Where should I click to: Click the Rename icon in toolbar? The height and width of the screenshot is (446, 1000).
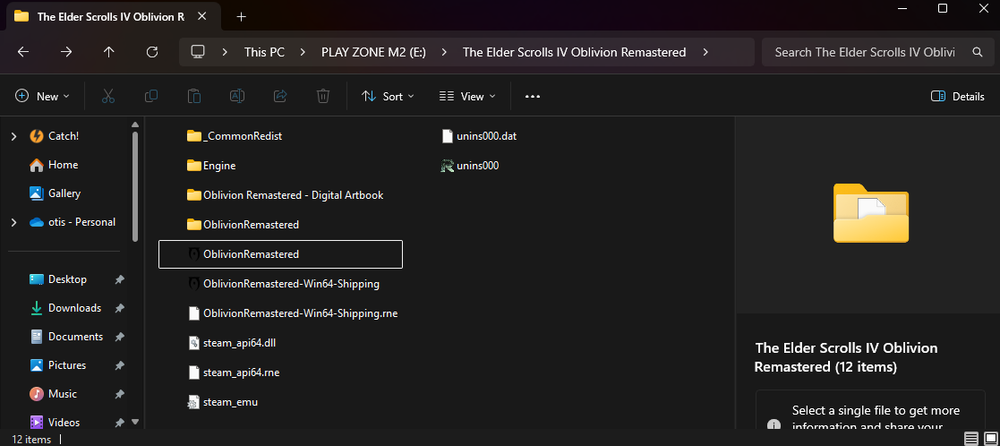pos(237,96)
